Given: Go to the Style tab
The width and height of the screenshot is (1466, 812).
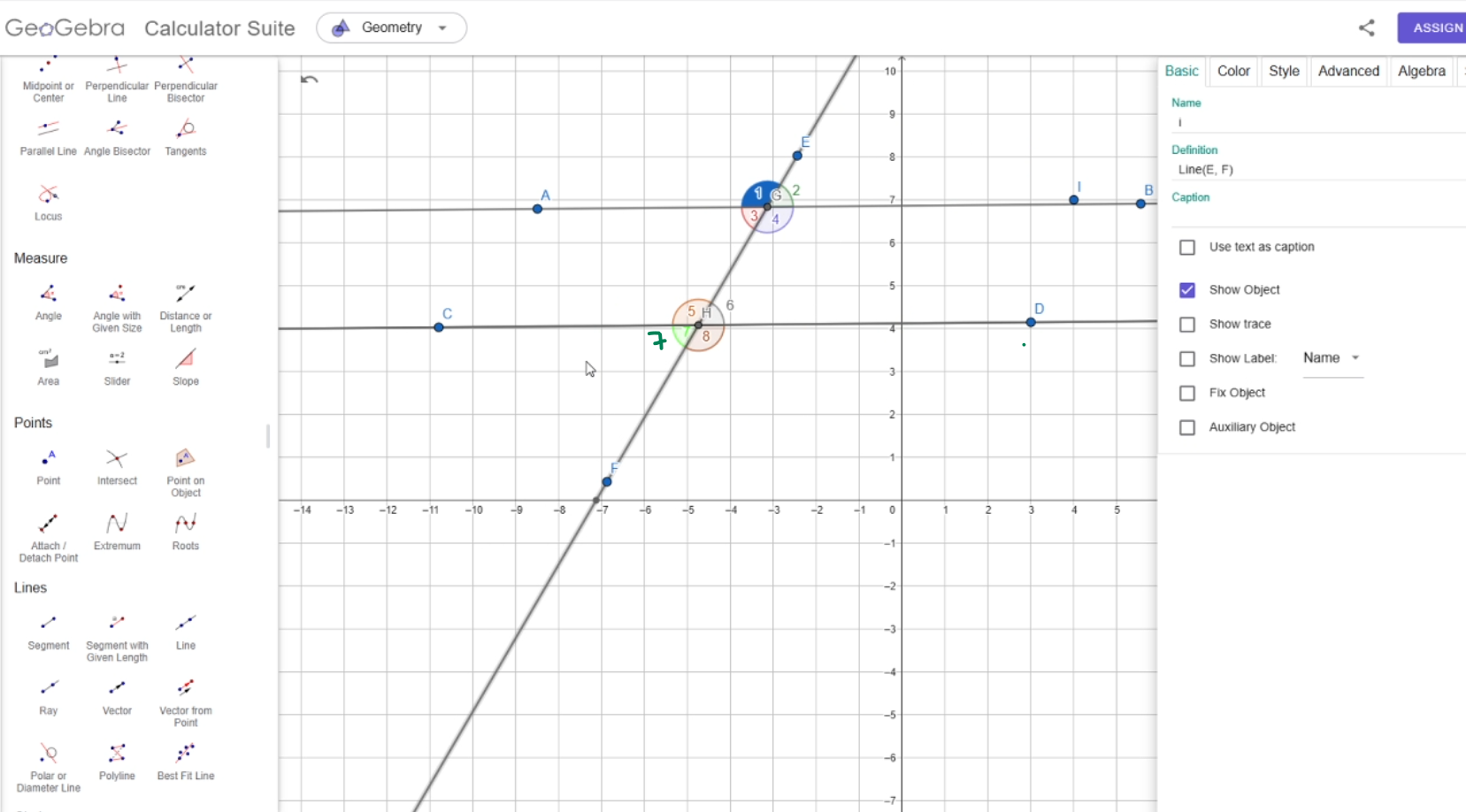Looking at the screenshot, I should pos(1284,71).
